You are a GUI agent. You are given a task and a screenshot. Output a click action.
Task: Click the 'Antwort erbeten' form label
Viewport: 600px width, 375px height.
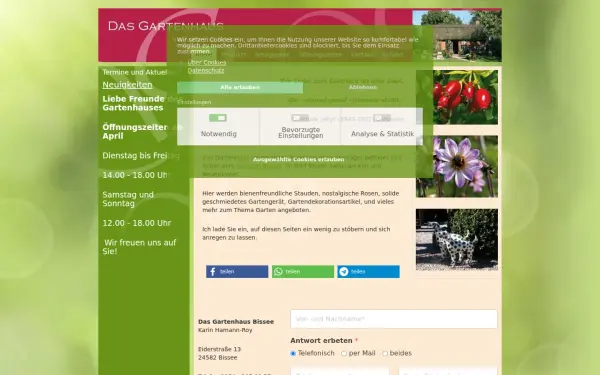(321, 341)
